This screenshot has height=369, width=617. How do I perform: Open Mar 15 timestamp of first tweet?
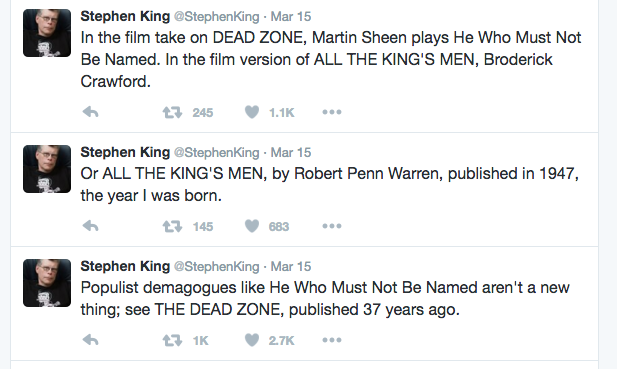[x=291, y=17]
